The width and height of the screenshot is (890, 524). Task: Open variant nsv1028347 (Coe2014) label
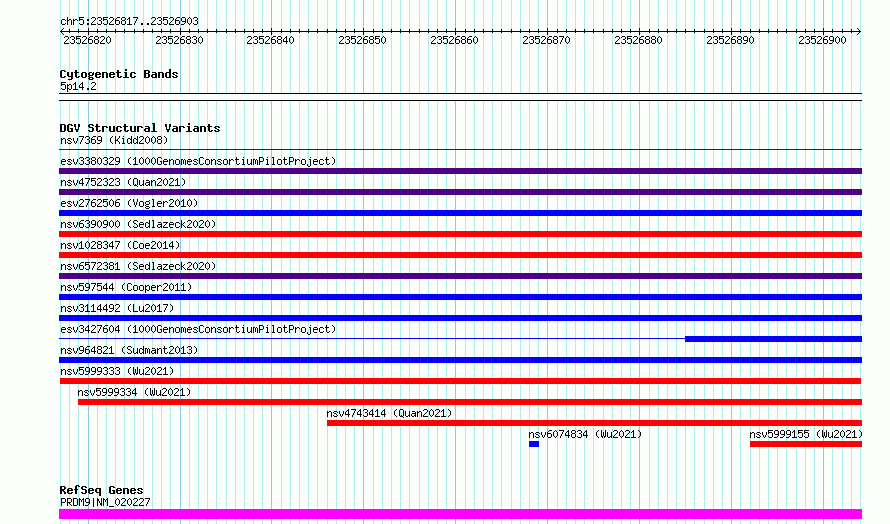(x=120, y=245)
